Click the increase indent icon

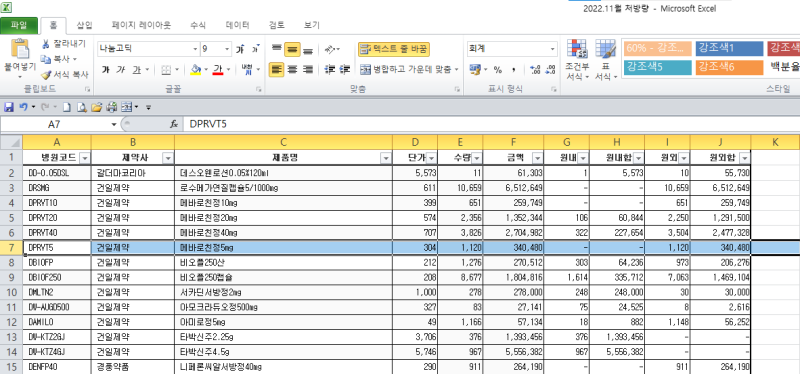pyautogui.click(x=345, y=69)
